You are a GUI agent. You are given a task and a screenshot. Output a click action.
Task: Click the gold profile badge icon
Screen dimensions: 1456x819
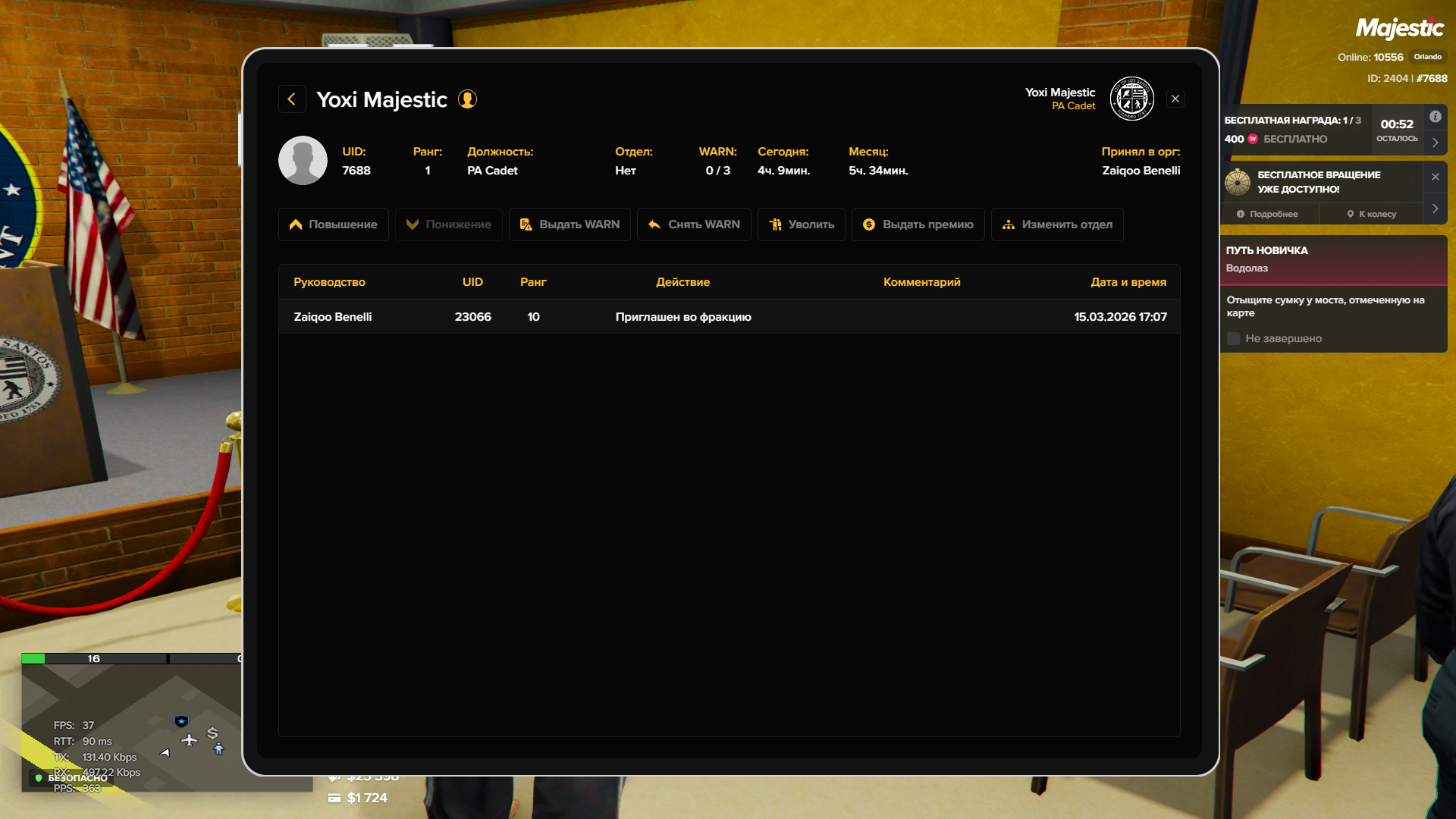(x=467, y=99)
